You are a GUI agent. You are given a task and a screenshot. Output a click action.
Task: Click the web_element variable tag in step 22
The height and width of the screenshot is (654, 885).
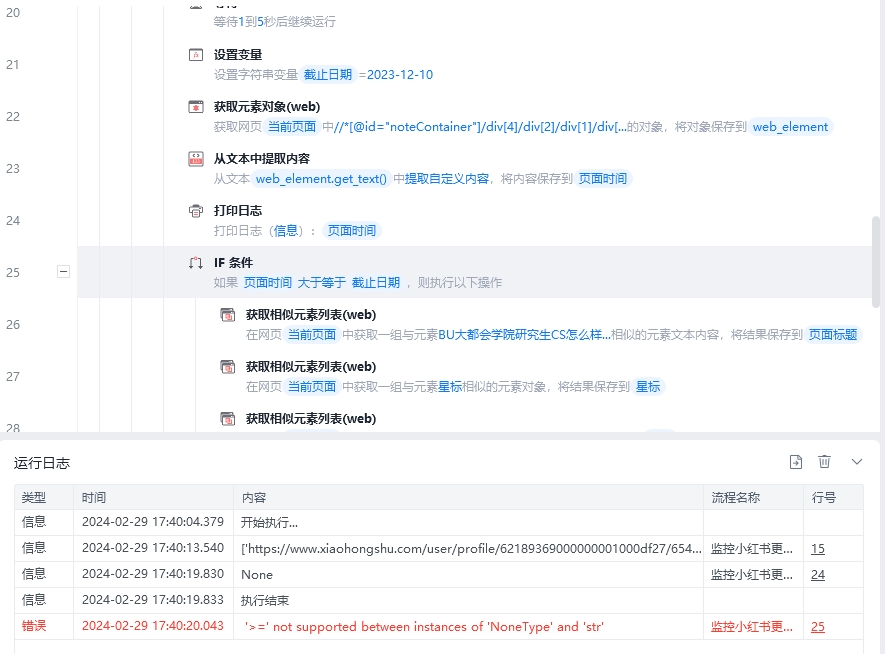790,127
